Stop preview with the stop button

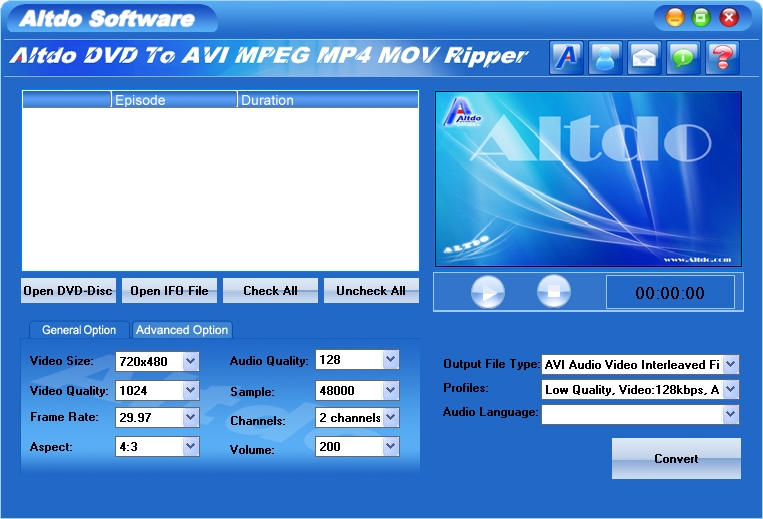point(554,291)
